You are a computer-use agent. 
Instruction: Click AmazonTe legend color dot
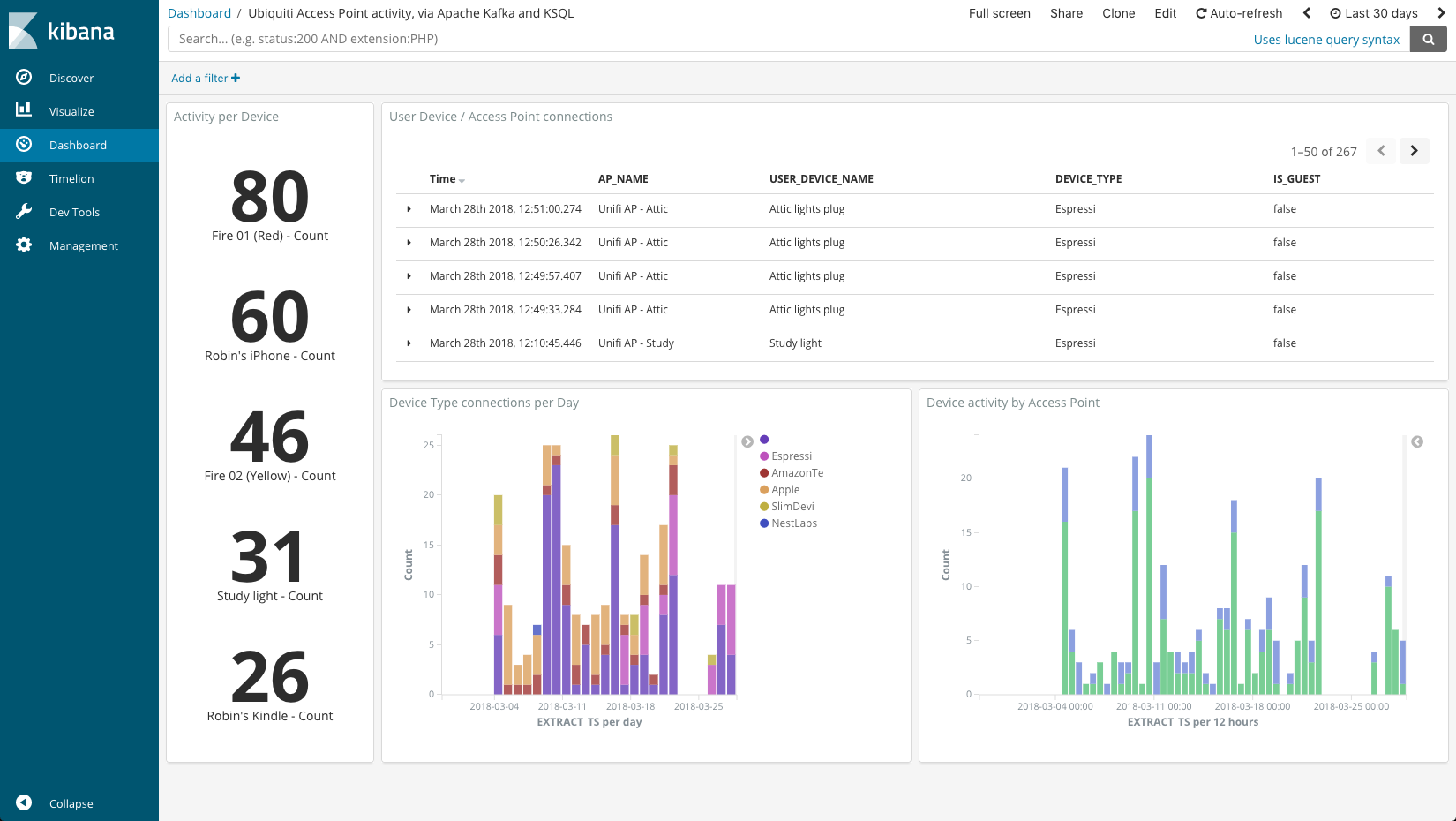(x=764, y=472)
